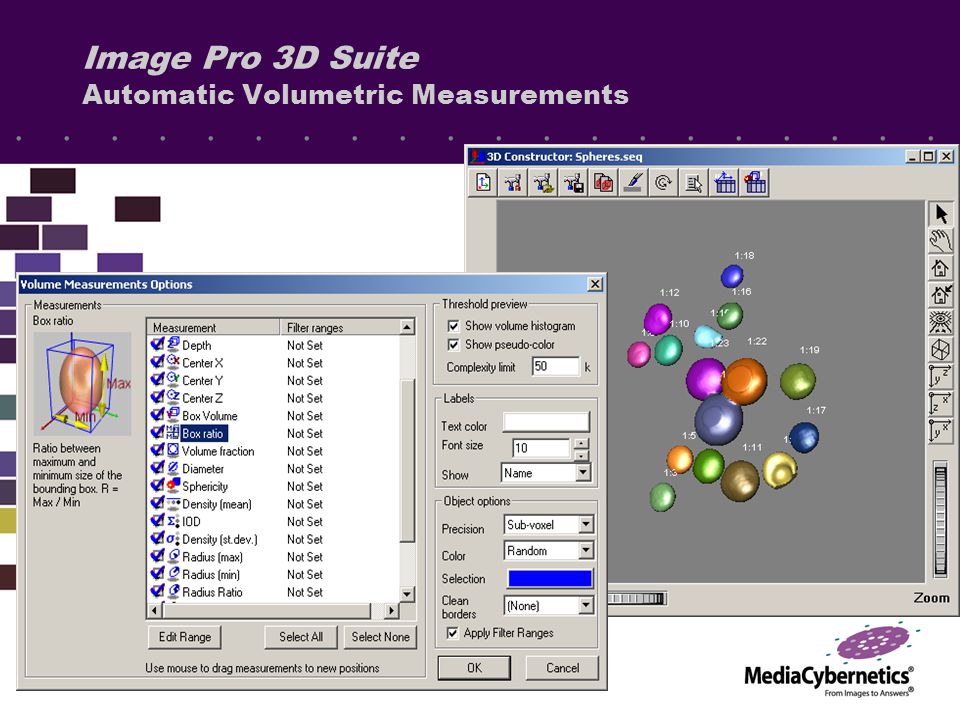Click the Complexity limit input field
The width and height of the screenshot is (960, 720).
tap(555, 366)
